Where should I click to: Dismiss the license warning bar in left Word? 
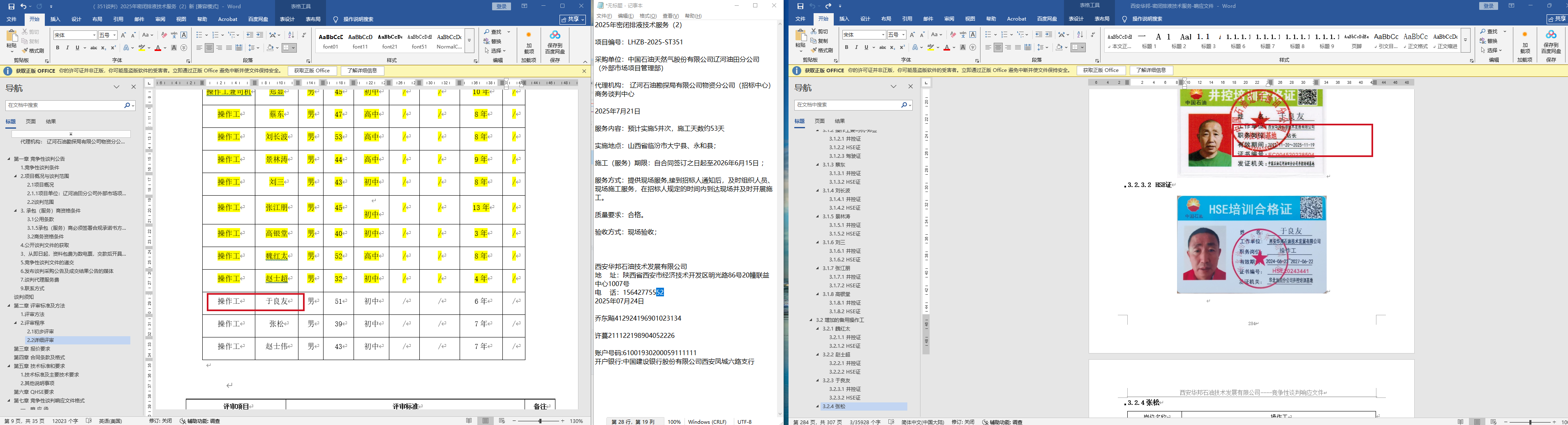click(x=584, y=71)
